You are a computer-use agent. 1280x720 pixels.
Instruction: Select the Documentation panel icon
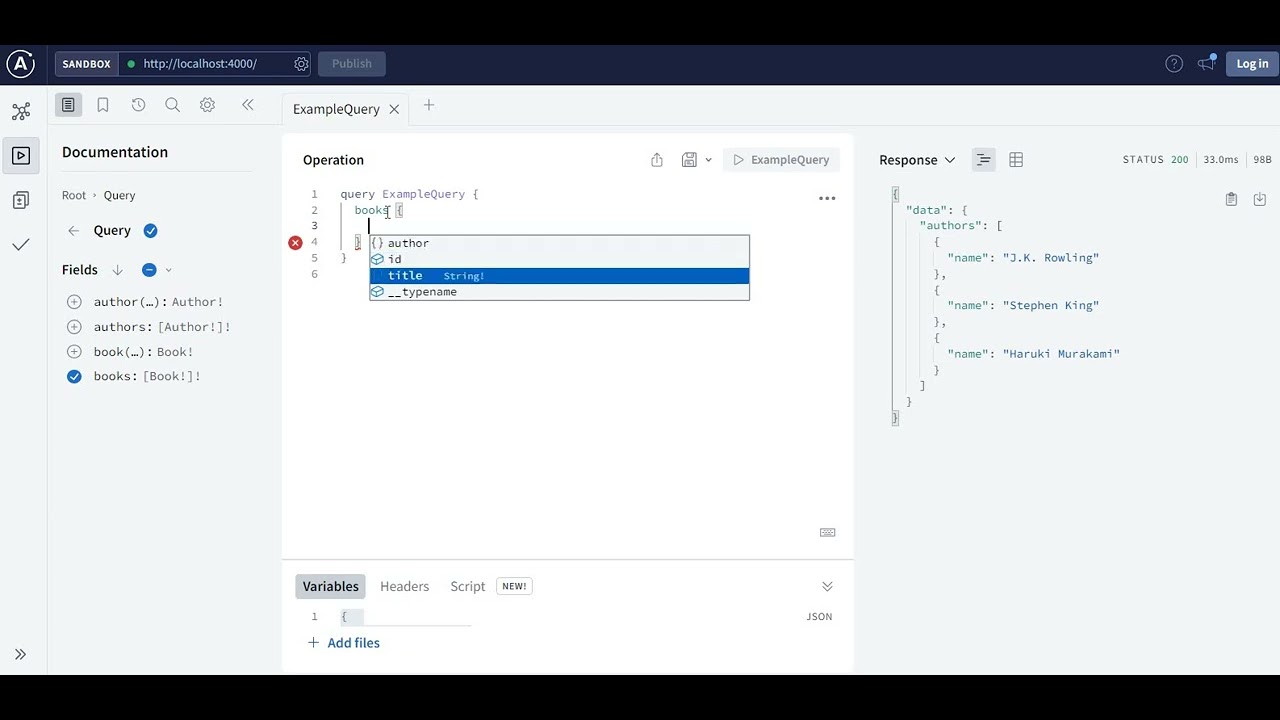coord(68,105)
